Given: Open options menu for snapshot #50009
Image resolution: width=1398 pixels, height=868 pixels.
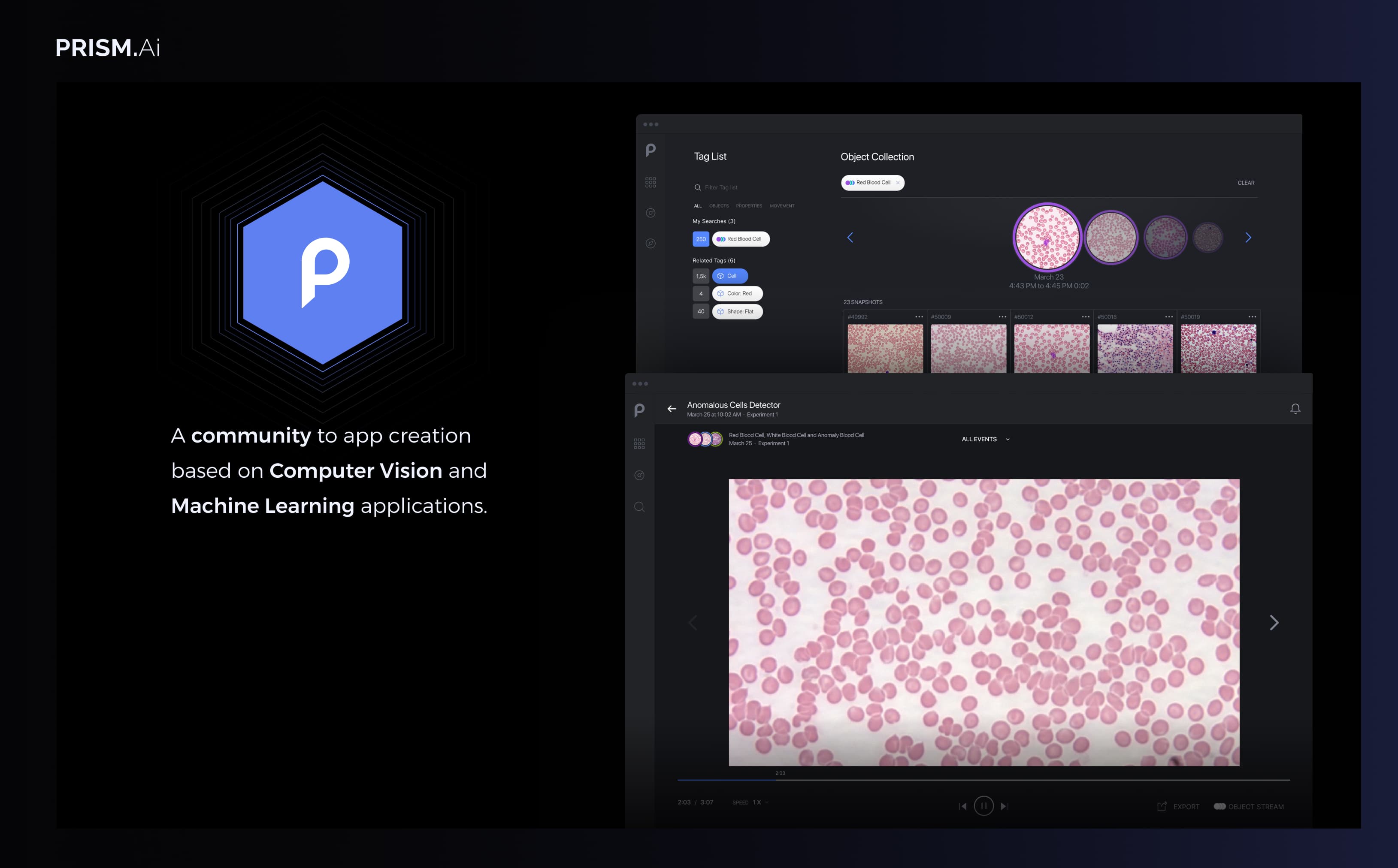Looking at the screenshot, I should point(1002,317).
